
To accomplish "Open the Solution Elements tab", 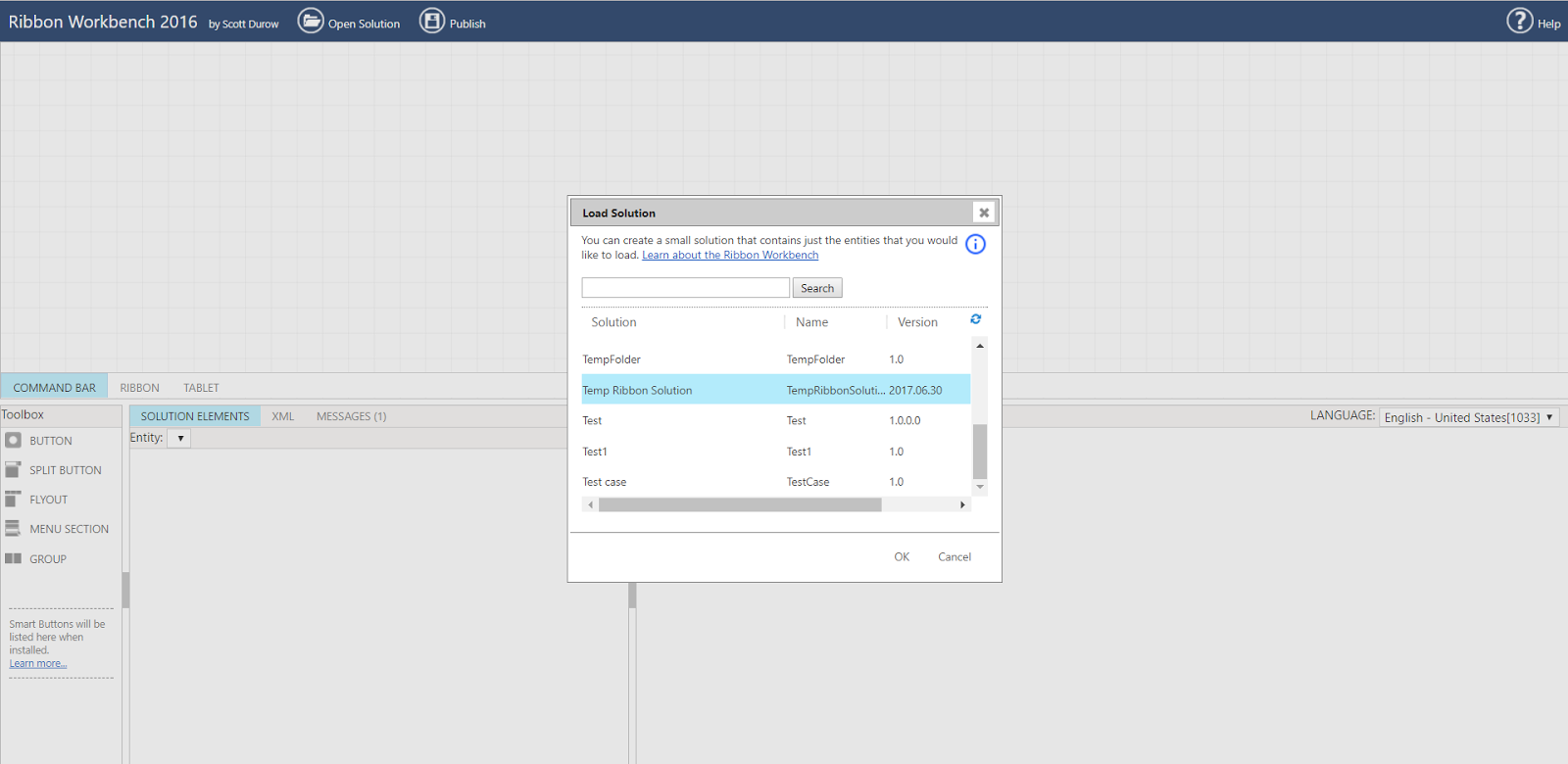I will point(195,416).
